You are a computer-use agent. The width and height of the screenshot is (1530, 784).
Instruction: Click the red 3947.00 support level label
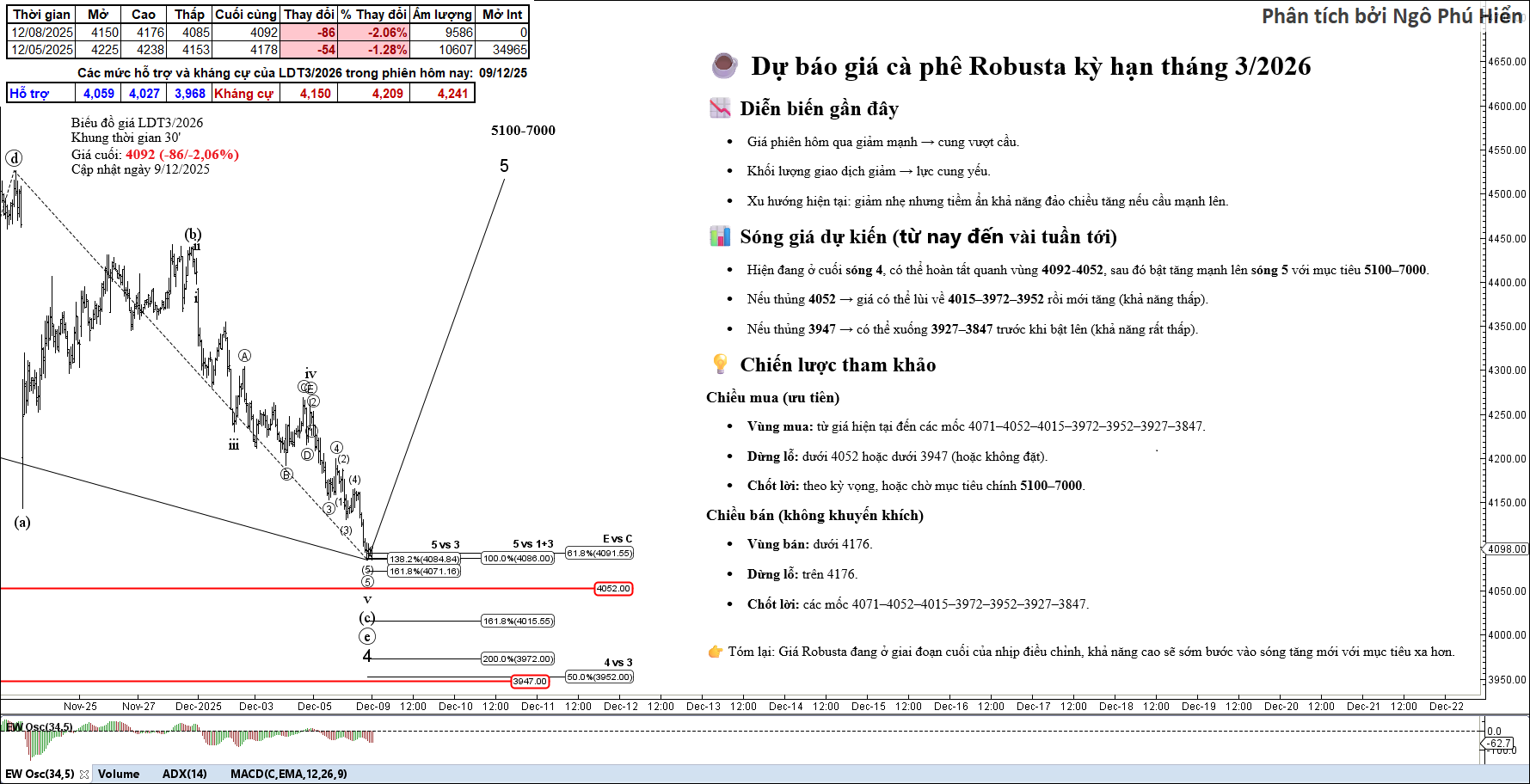pyautogui.click(x=530, y=682)
